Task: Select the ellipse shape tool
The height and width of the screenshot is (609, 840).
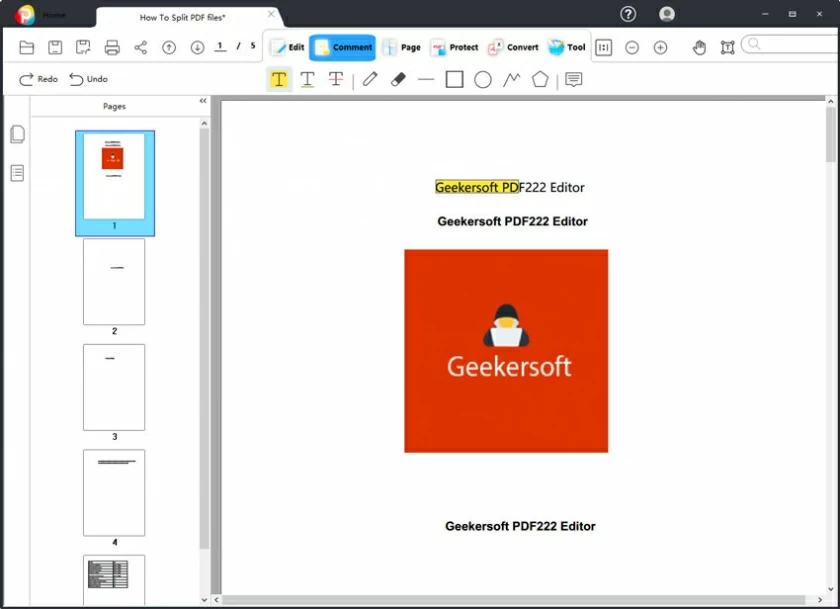Action: click(x=482, y=79)
